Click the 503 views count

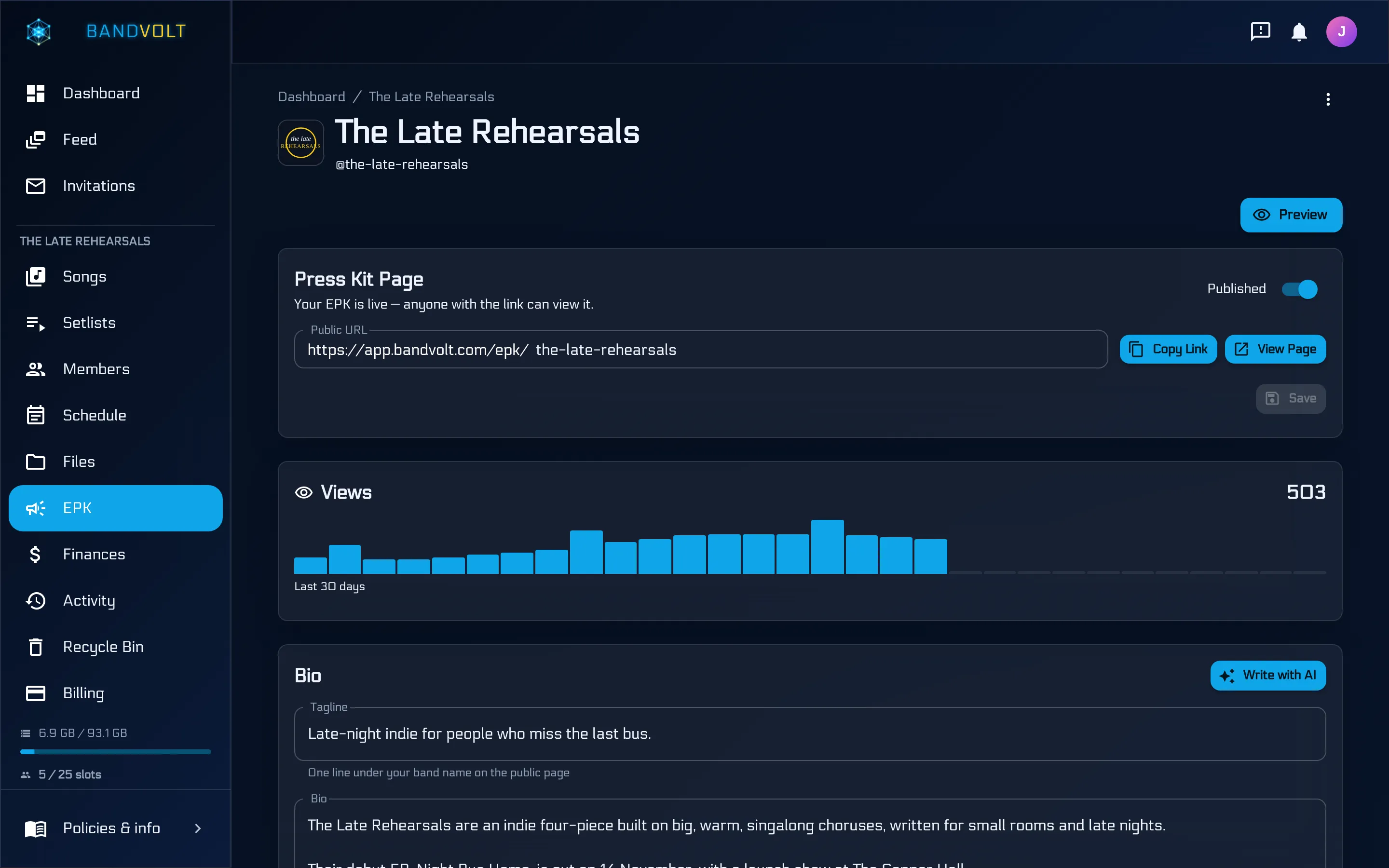(x=1306, y=492)
